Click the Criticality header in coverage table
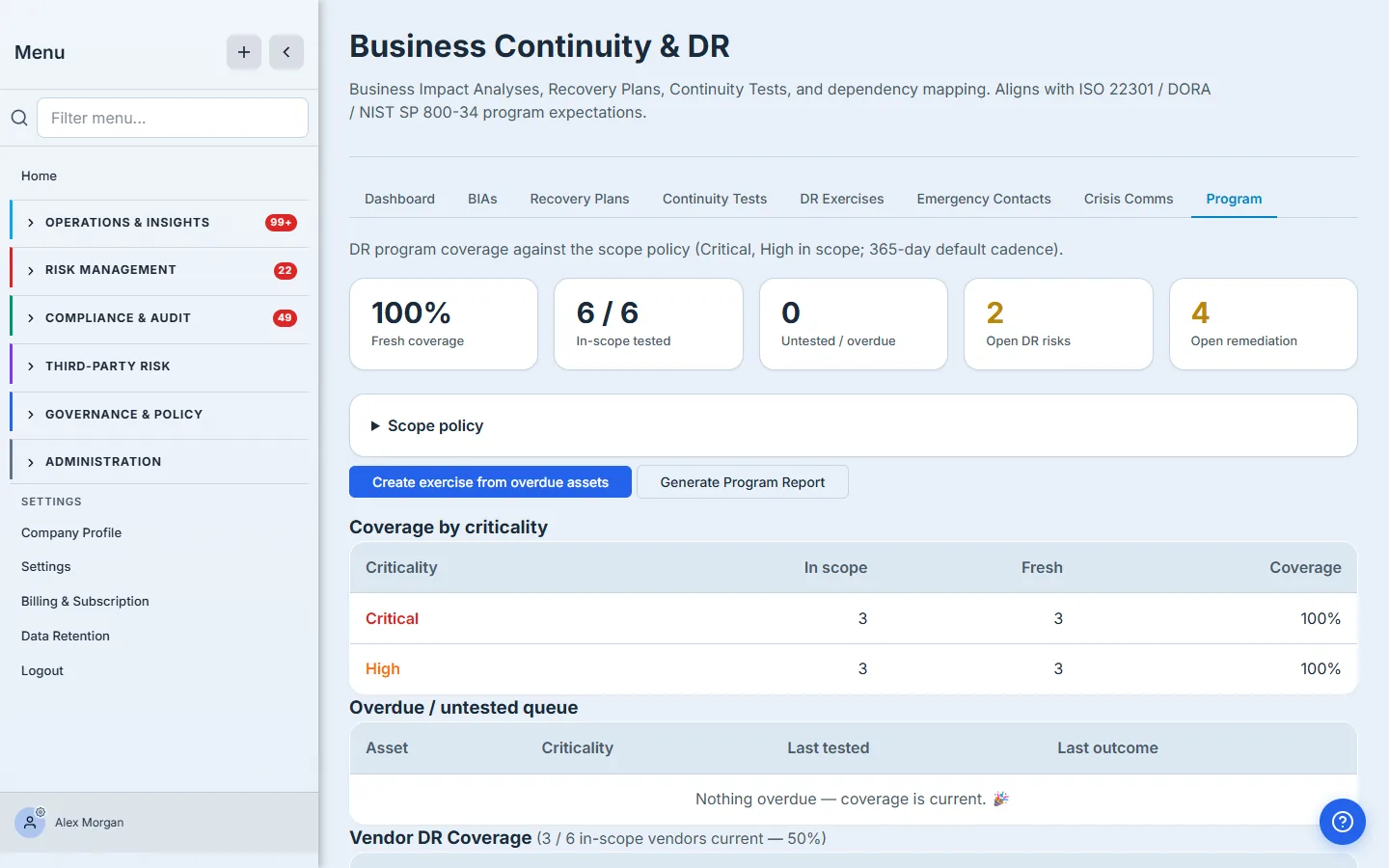 click(401, 567)
